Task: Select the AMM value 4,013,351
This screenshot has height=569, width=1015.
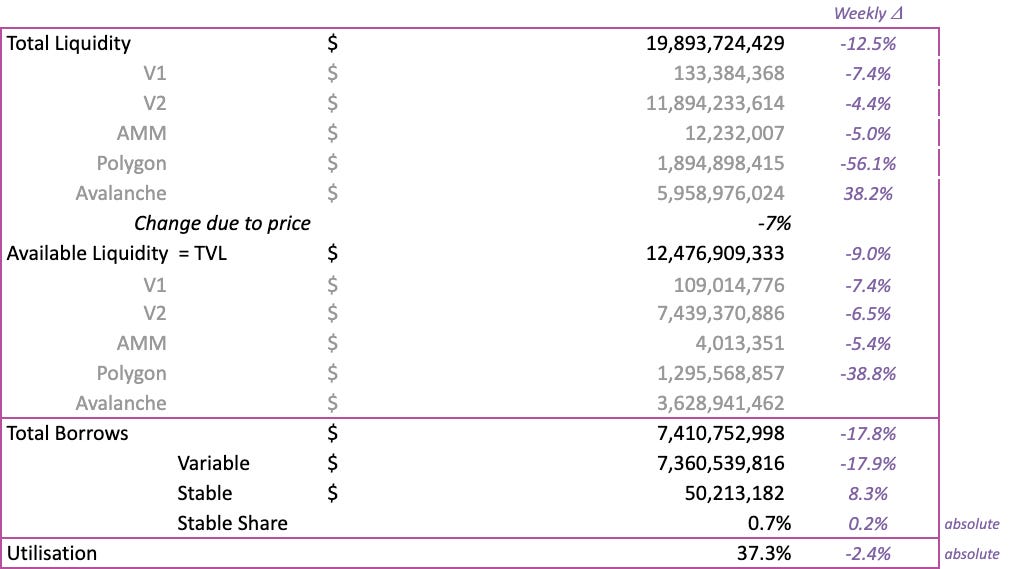Action: tap(740, 343)
